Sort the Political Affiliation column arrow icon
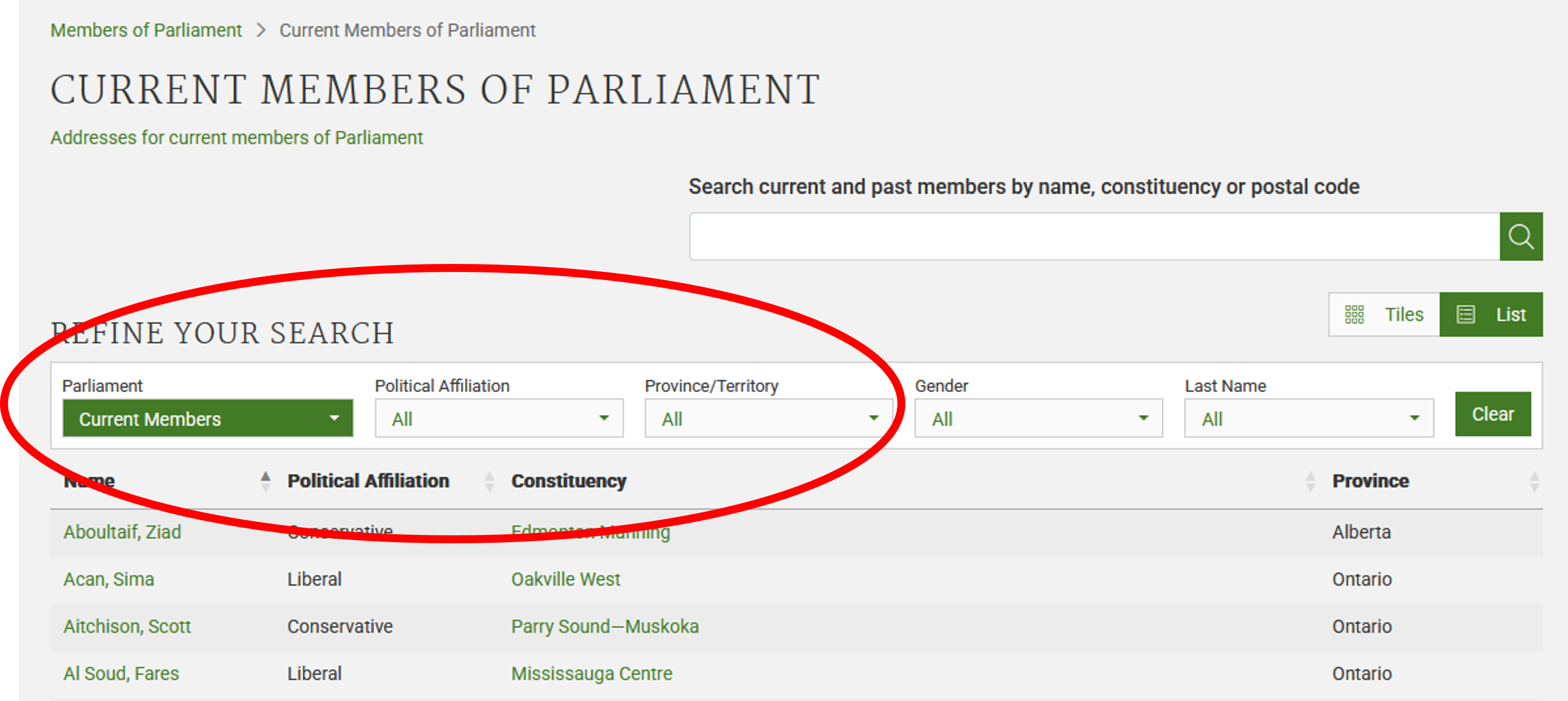Image resolution: width=1568 pixels, height=701 pixels. (489, 480)
